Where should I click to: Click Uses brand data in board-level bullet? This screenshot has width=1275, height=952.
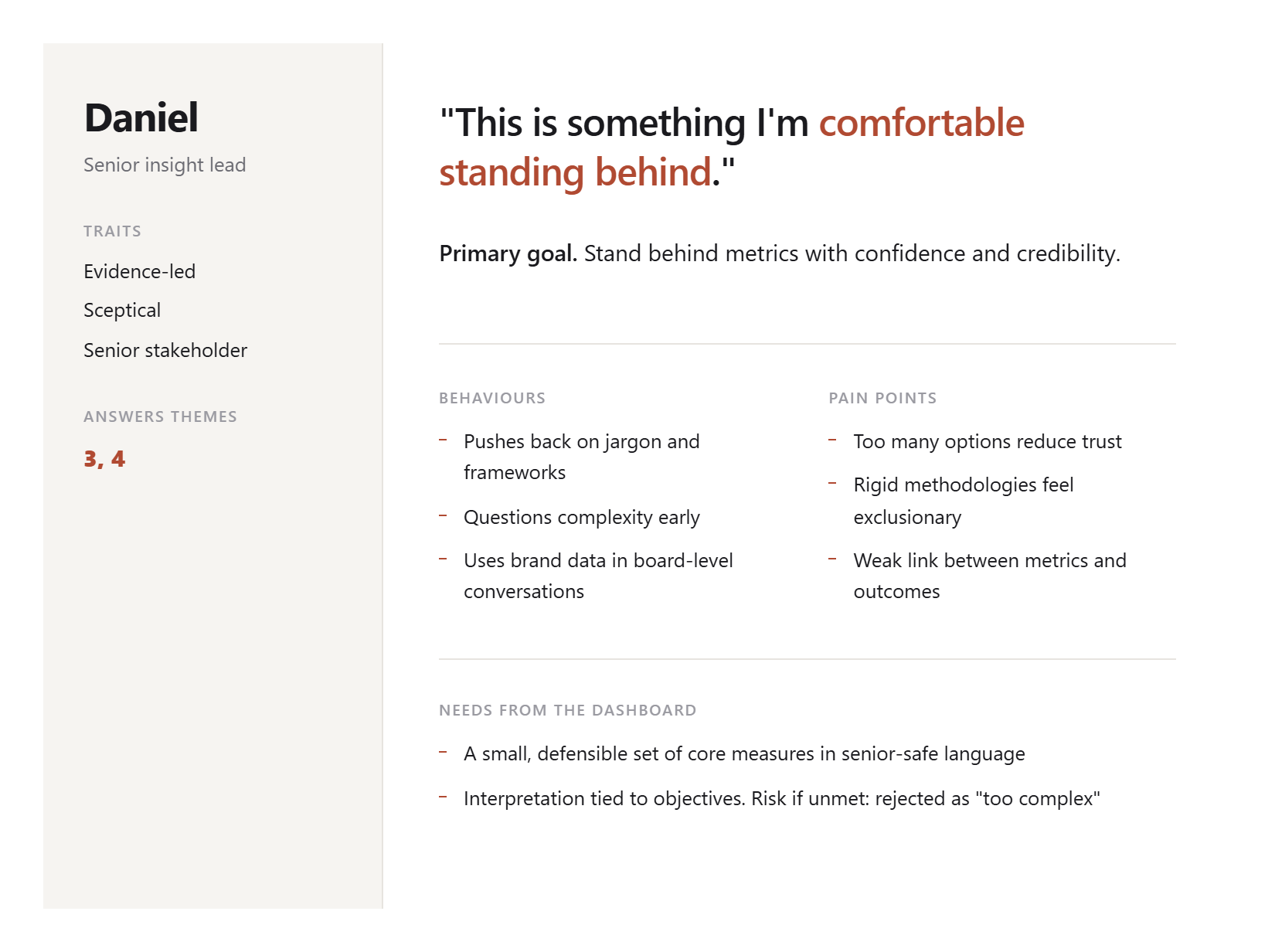pos(599,576)
